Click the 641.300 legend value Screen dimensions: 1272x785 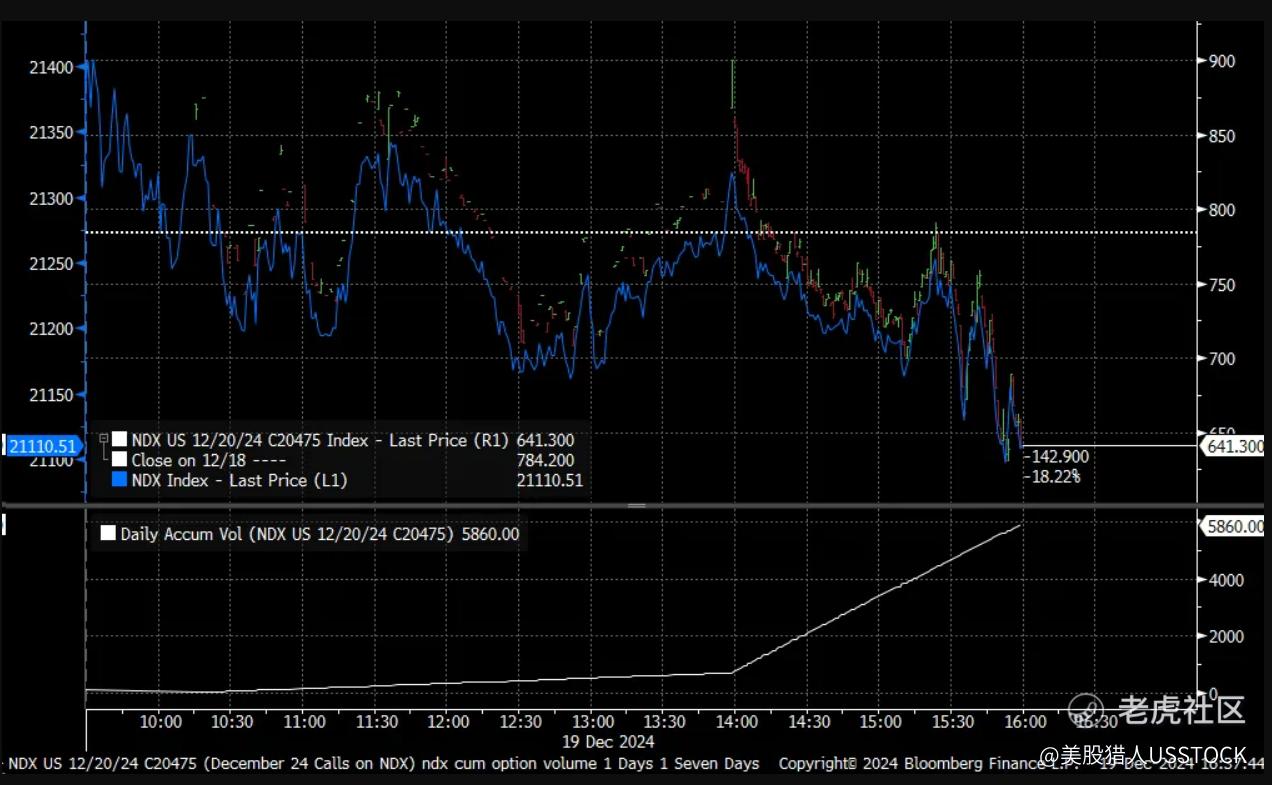click(x=545, y=440)
